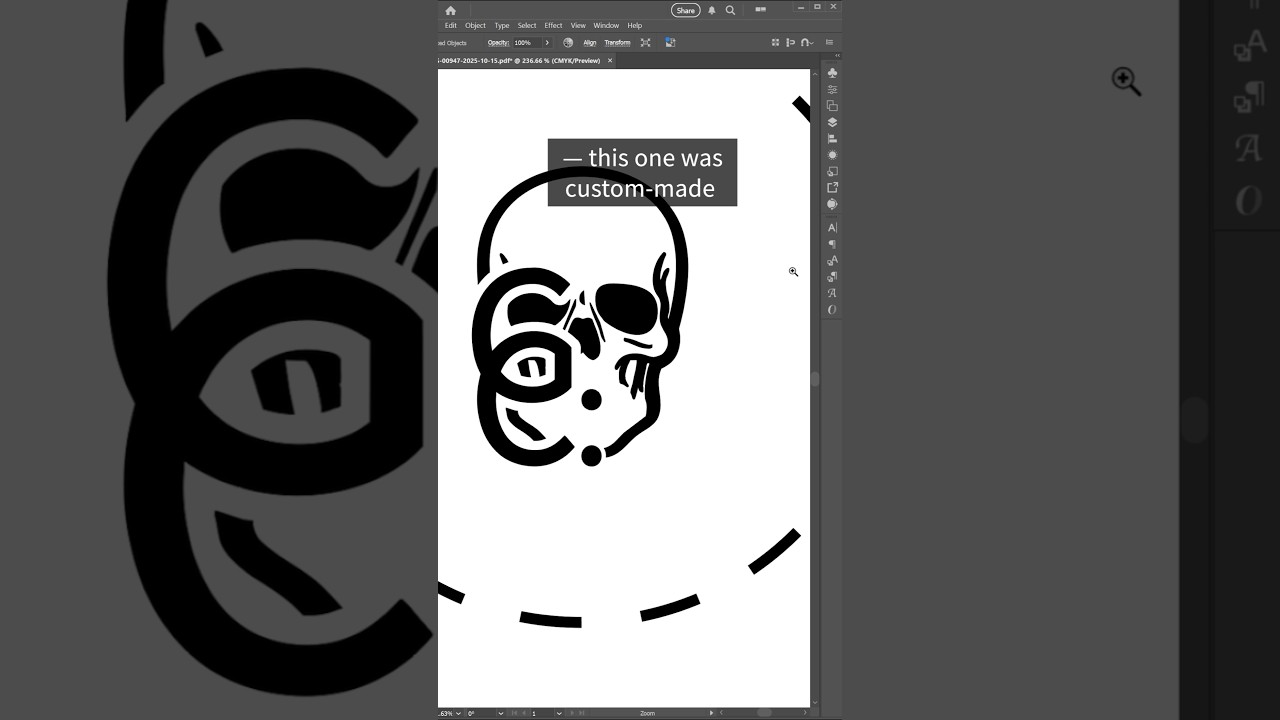The height and width of the screenshot is (720, 1280).
Task: Click the "Zoom" status bar text
Action: click(x=647, y=713)
